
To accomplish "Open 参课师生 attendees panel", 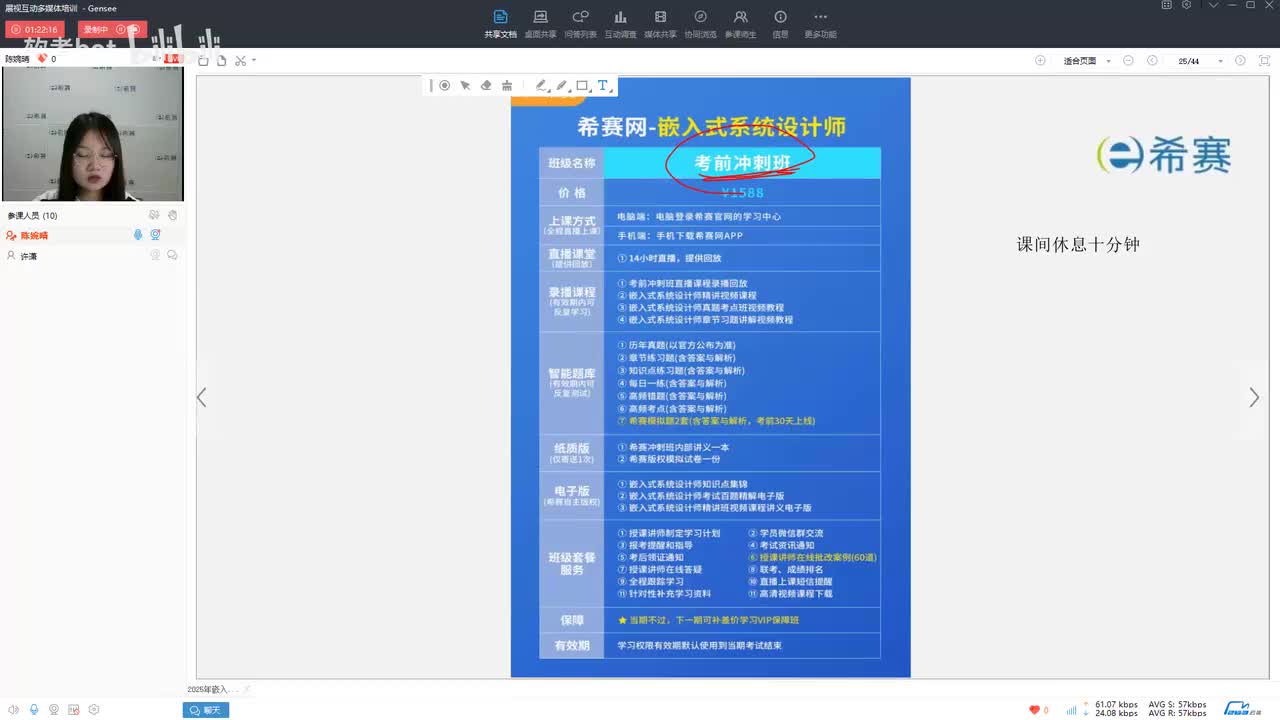I will coord(740,24).
